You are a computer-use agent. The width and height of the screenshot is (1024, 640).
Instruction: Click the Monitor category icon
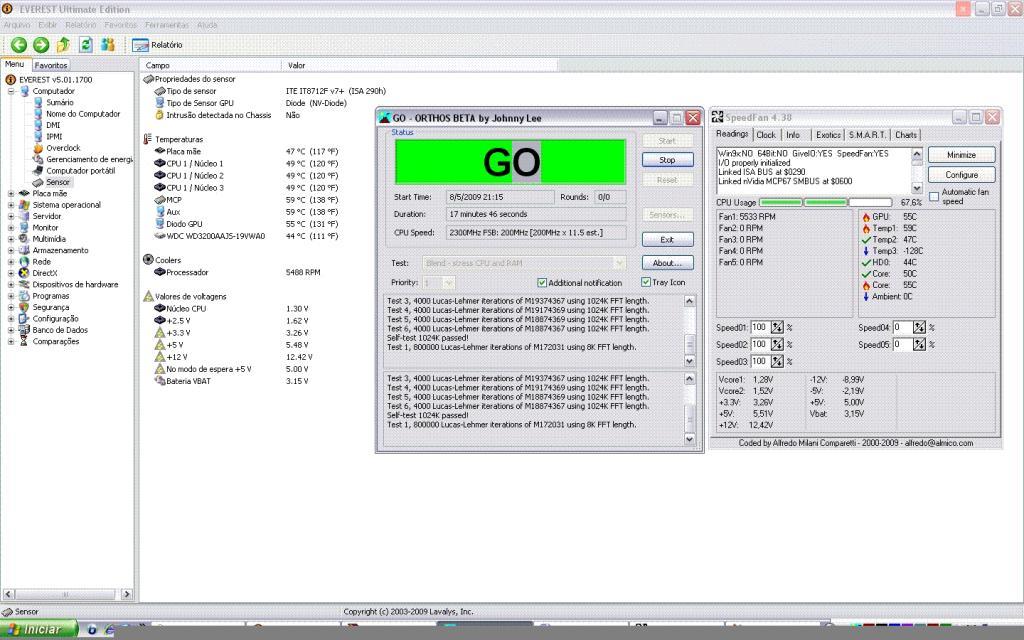25,227
